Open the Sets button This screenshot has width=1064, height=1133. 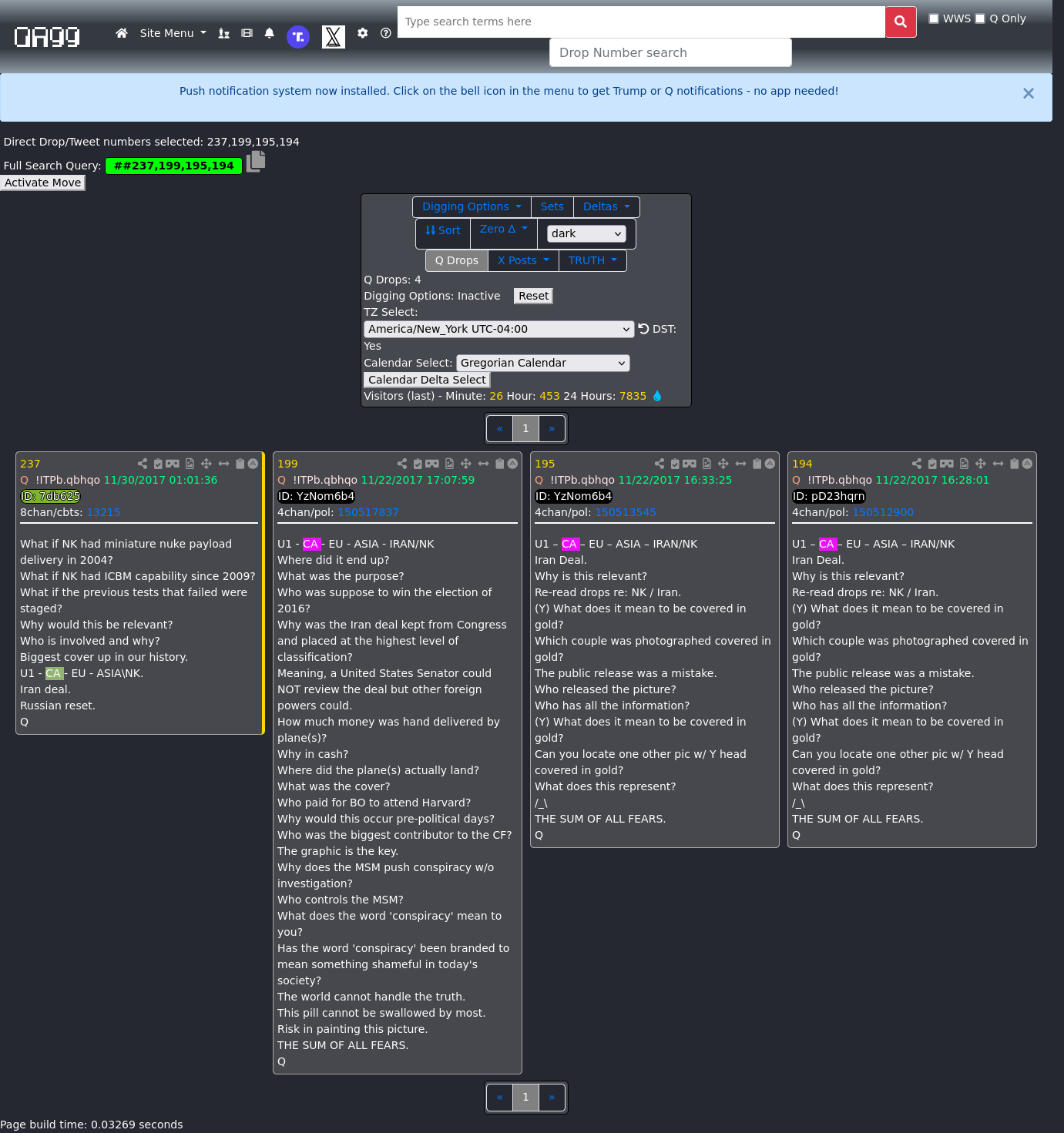pos(552,206)
